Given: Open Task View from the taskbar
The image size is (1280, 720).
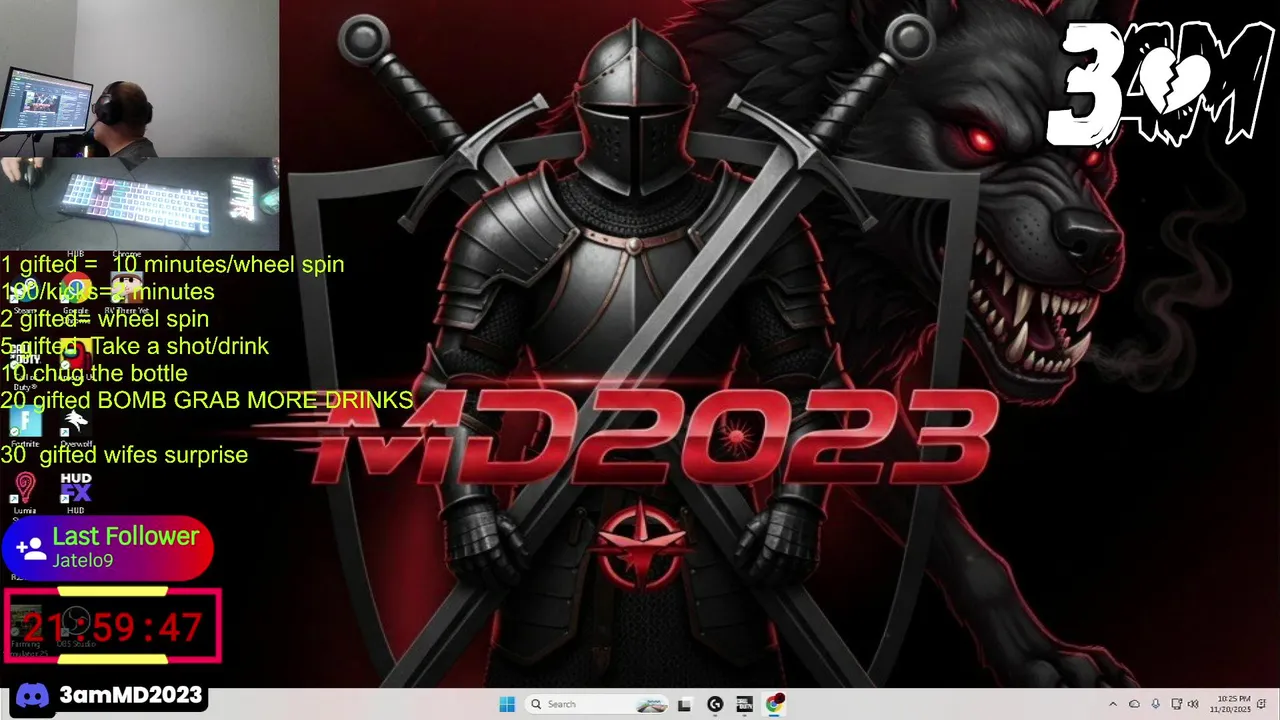Looking at the screenshot, I should 684,705.
